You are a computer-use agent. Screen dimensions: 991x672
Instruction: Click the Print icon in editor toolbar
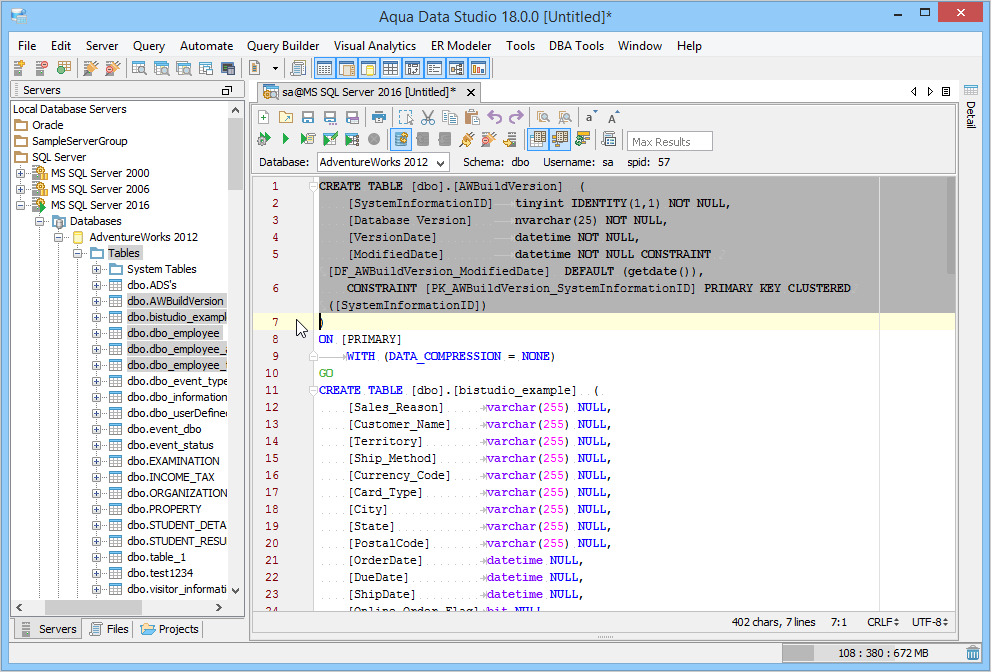pyautogui.click(x=378, y=117)
